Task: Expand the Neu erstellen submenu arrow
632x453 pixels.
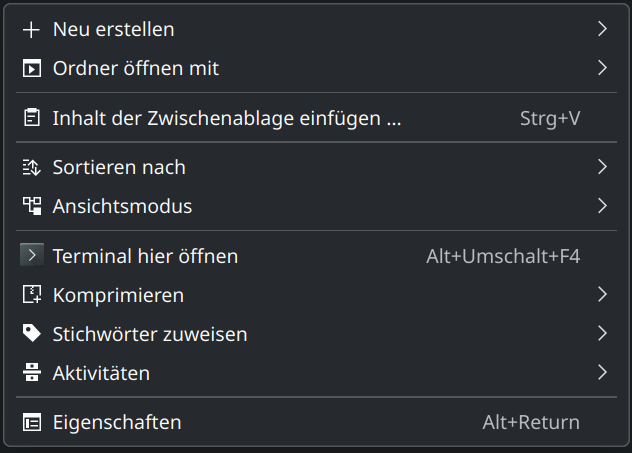Action: click(x=602, y=29)
